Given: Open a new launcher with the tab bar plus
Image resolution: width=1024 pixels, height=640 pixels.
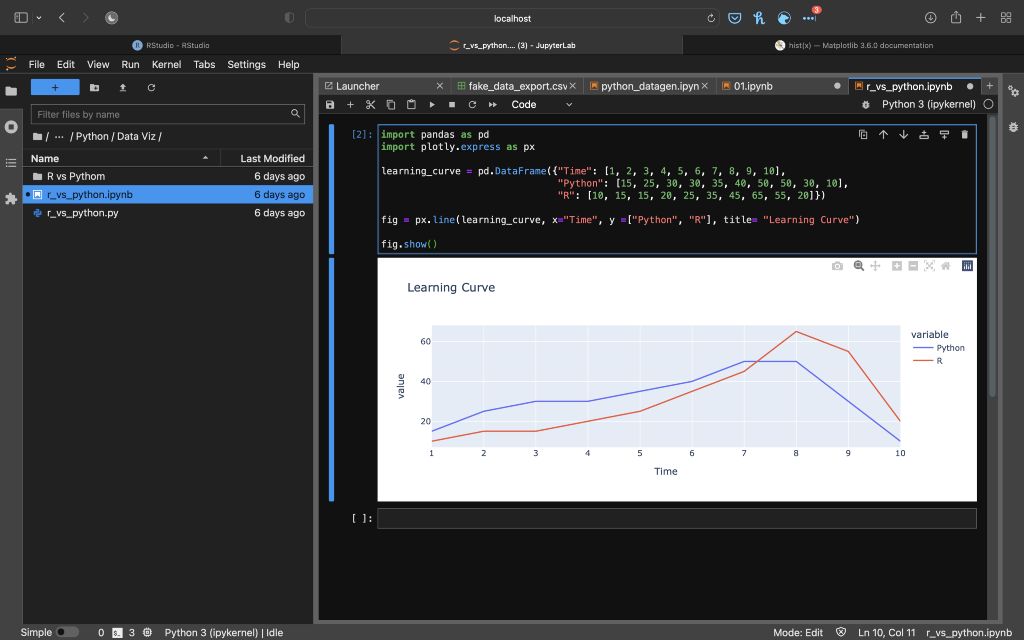Looking at the screenshot, I should tap(989, 86).
